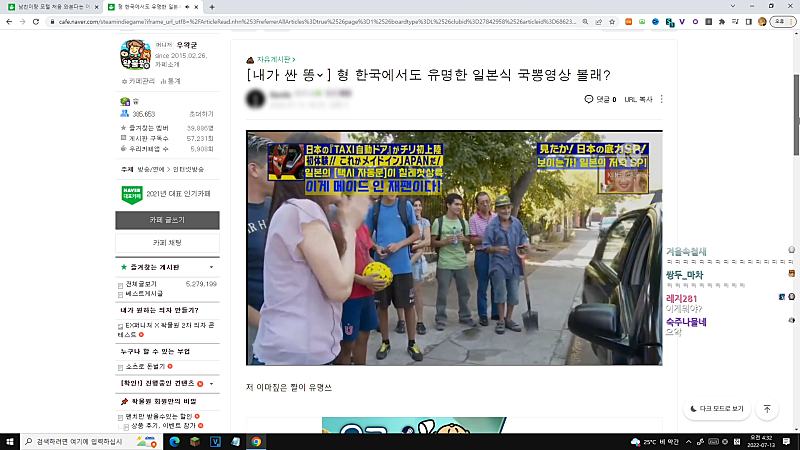Click the 카페 채팅 chat button

click(167, 243)
